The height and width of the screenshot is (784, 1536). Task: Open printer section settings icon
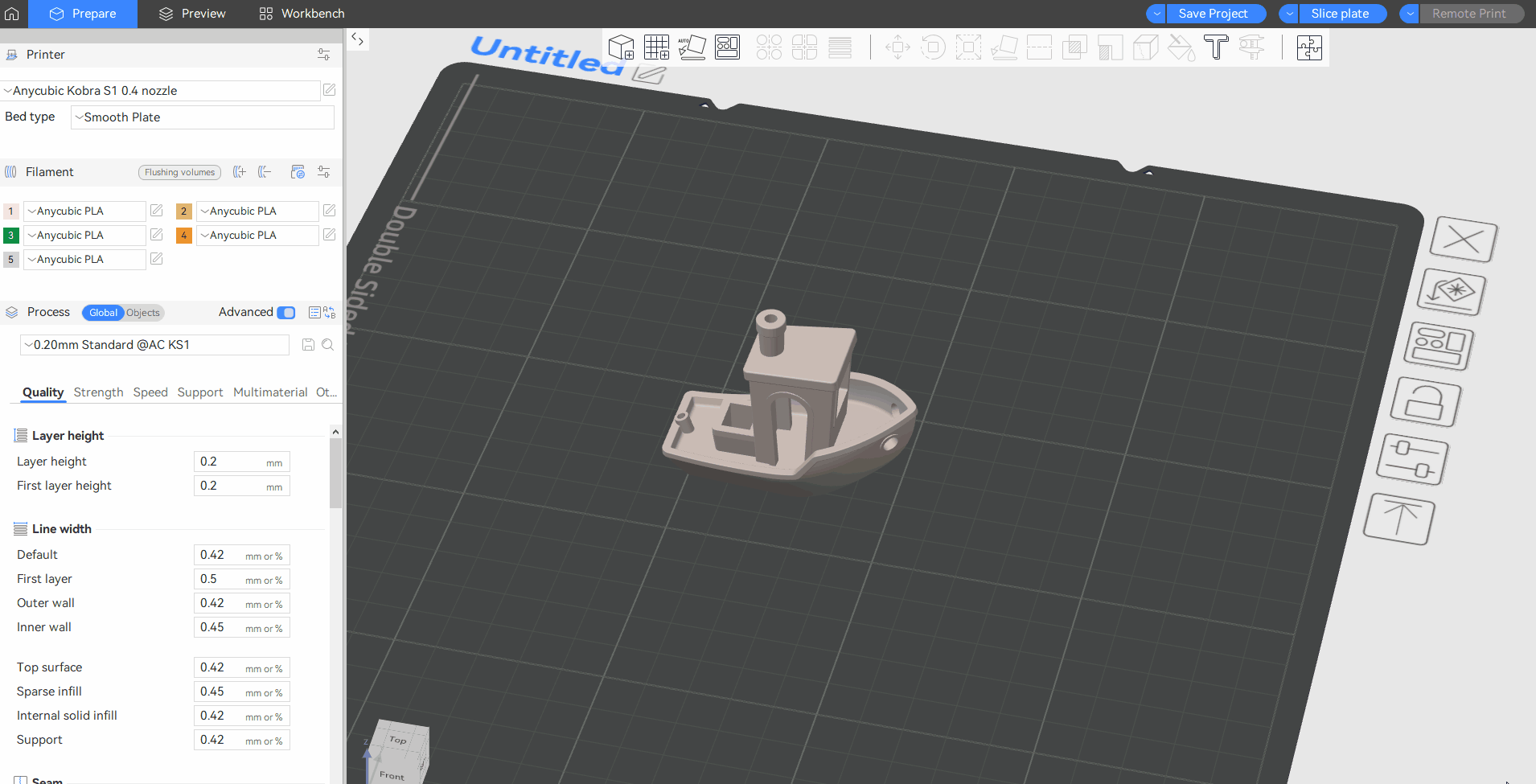pos(323,55)
